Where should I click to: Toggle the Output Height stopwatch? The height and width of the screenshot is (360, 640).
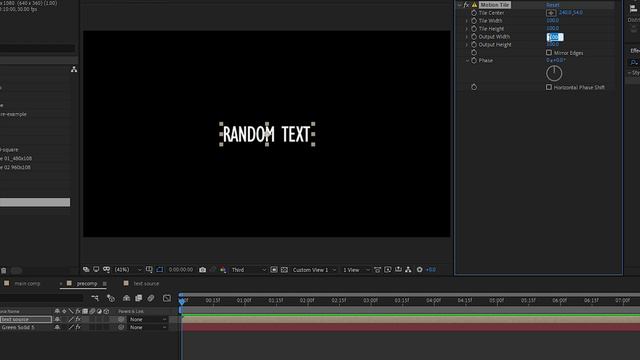click(x=474, y=44)
